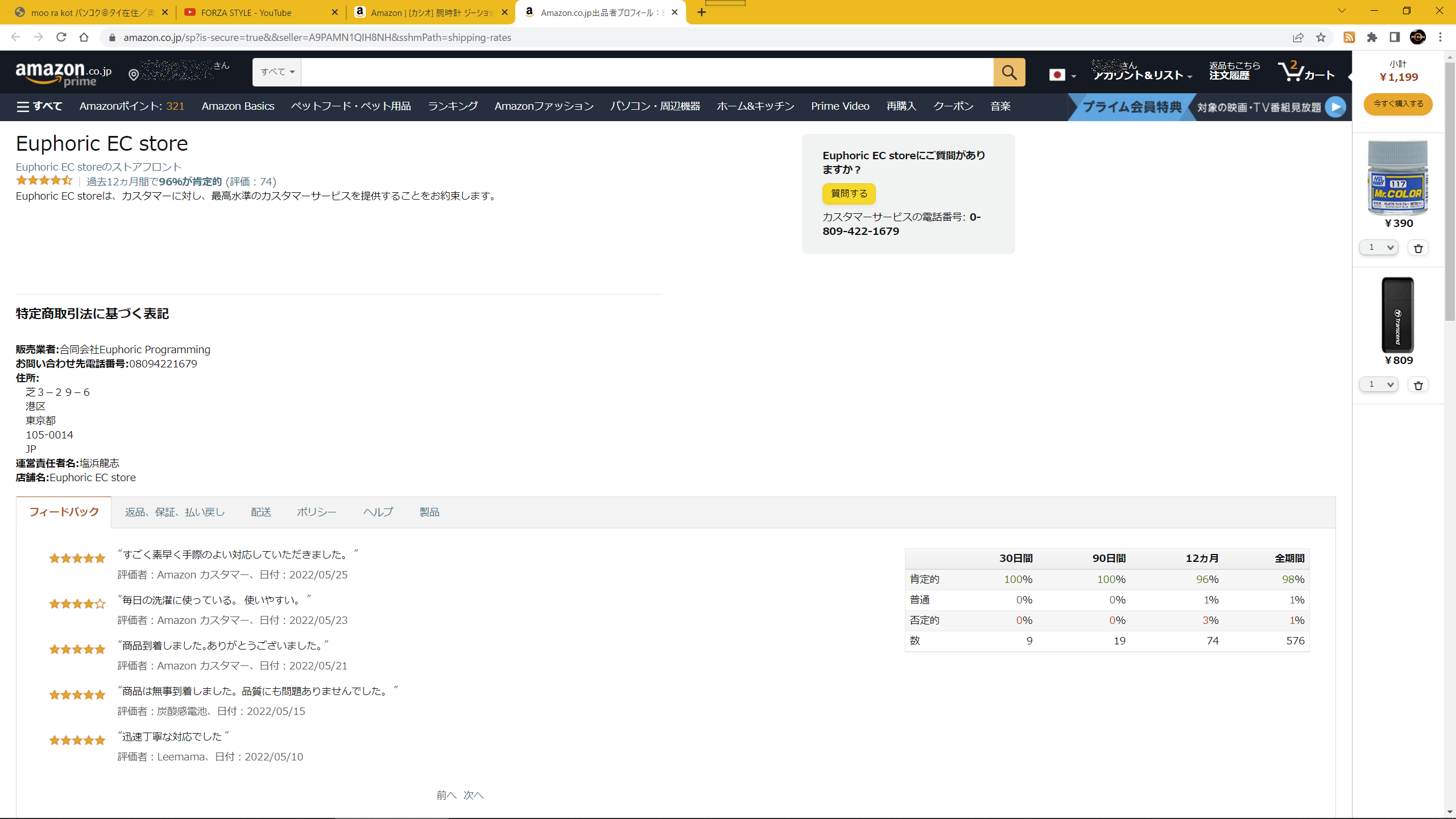This screenshot has height=819, width=1456.
Task: Open a new browser tab
Action: pyautogui.click(x=702, y=13)
